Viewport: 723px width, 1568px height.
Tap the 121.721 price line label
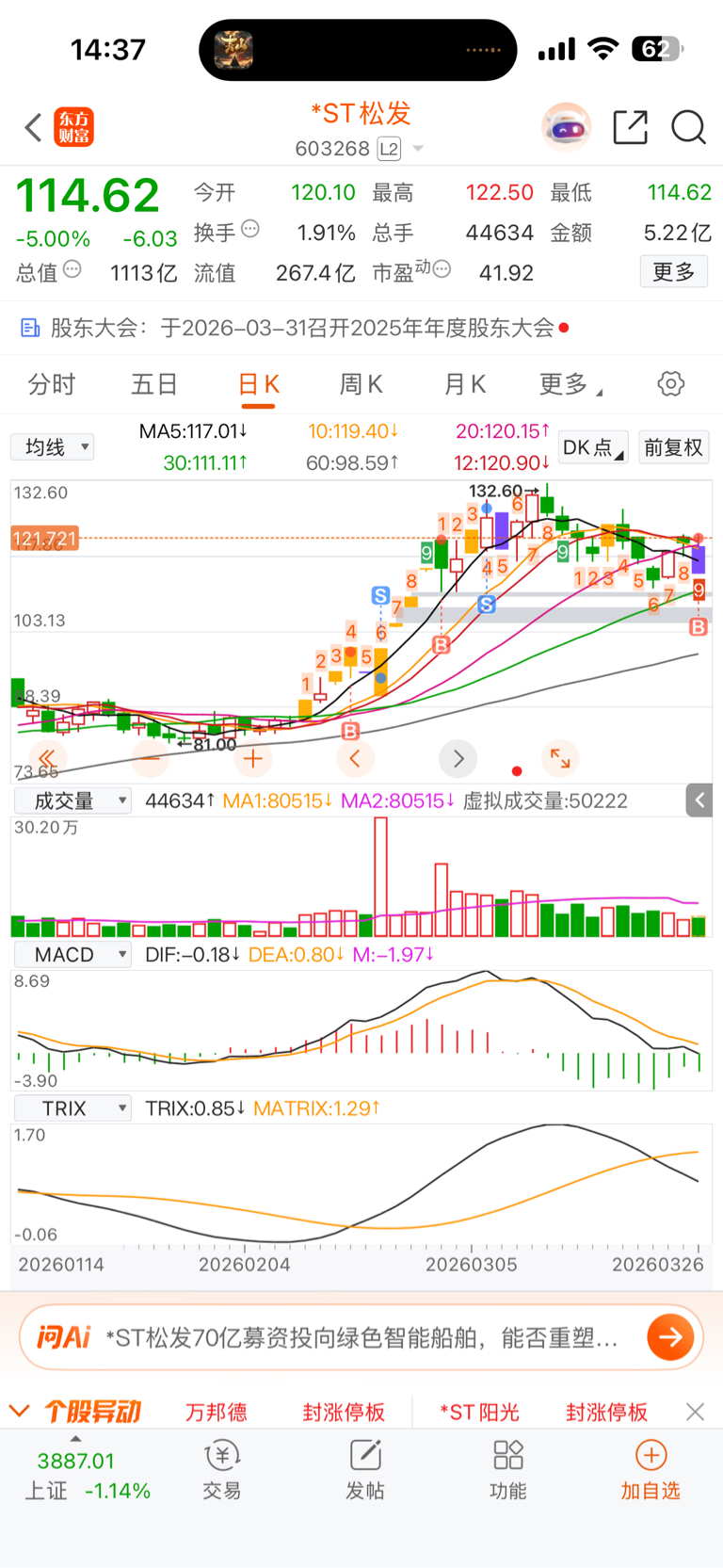pyautogui.click(x=44, y=539)
